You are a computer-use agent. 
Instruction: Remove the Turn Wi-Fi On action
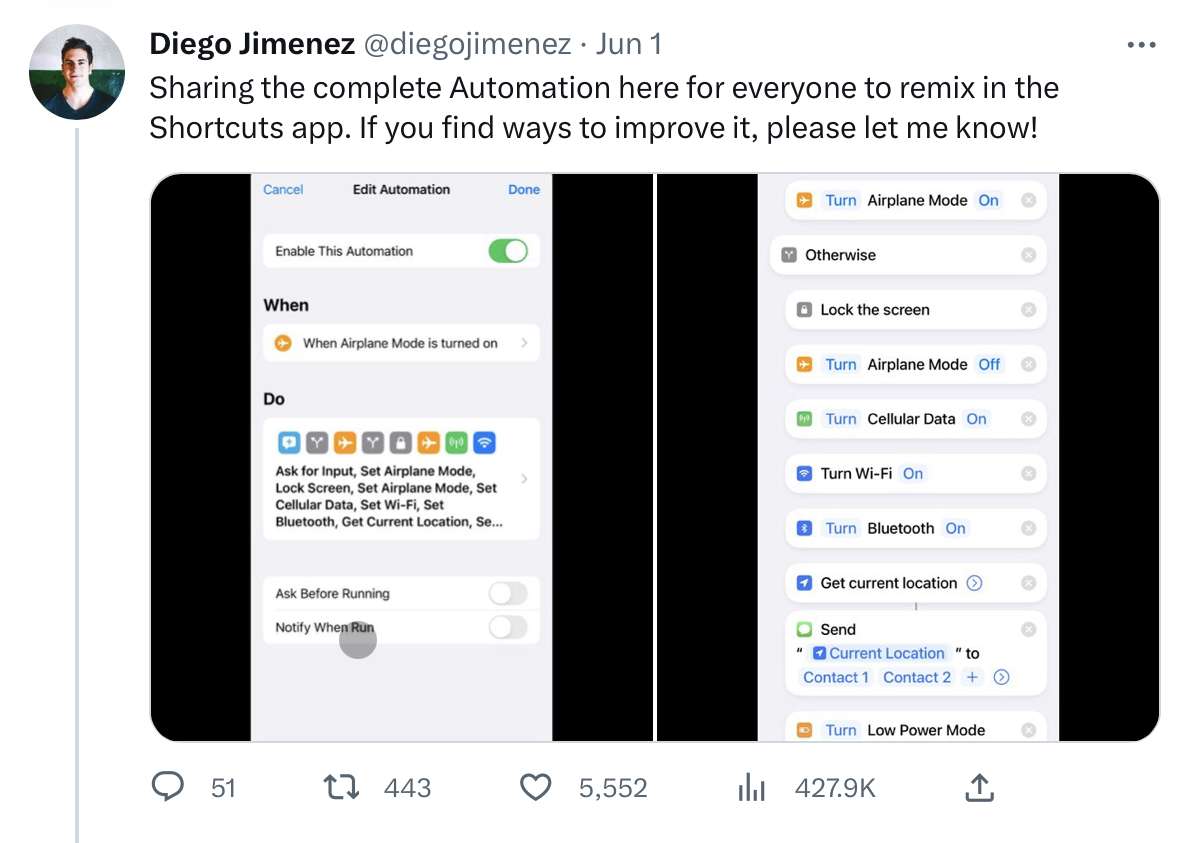[x=1030, y=473]
